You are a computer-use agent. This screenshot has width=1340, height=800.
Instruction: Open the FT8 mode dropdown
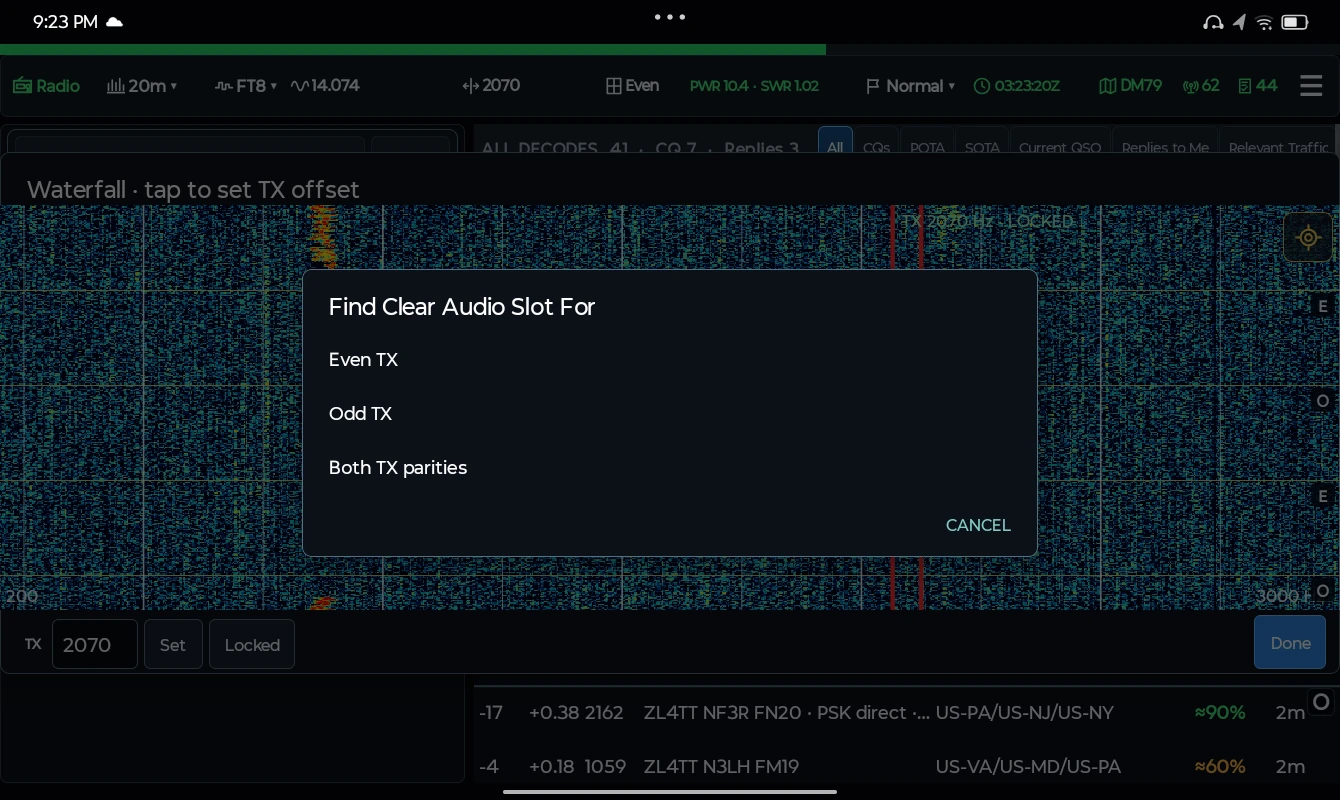pos(246,86)
